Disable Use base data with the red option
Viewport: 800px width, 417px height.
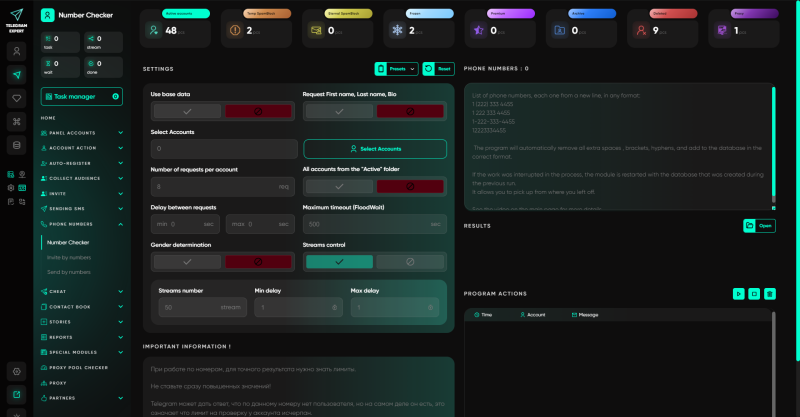point(258,111)
